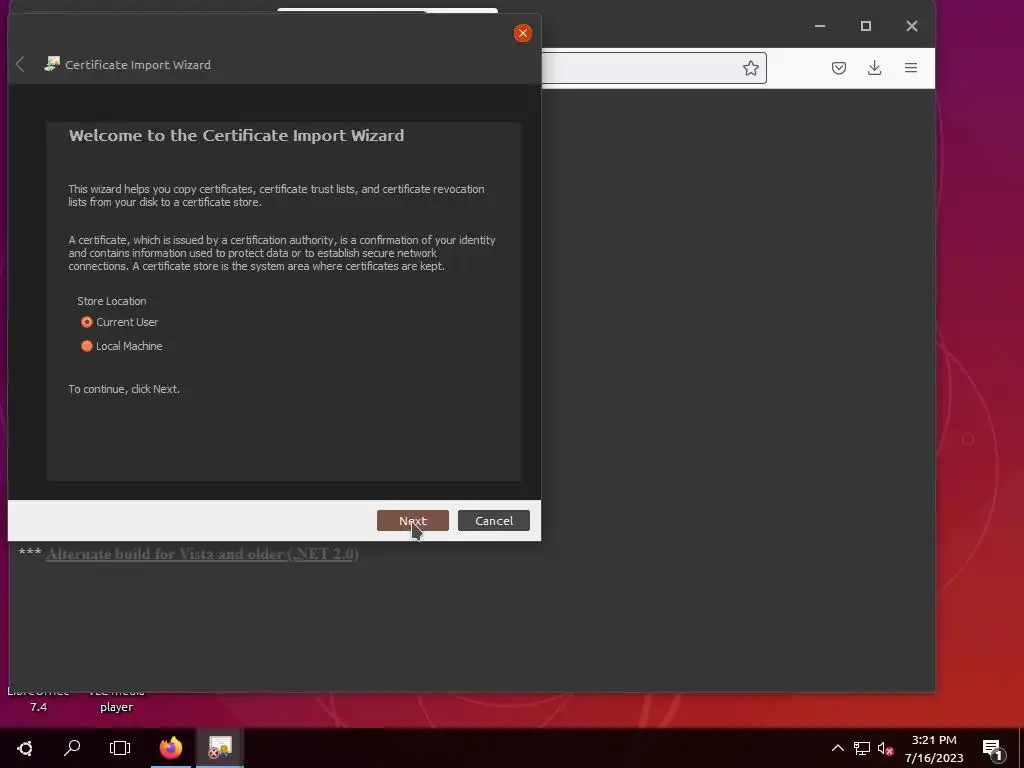This screenshot has width=1024, height=768.
Task: Open the muted volume tray icon
Action: (x=886, y=748)
